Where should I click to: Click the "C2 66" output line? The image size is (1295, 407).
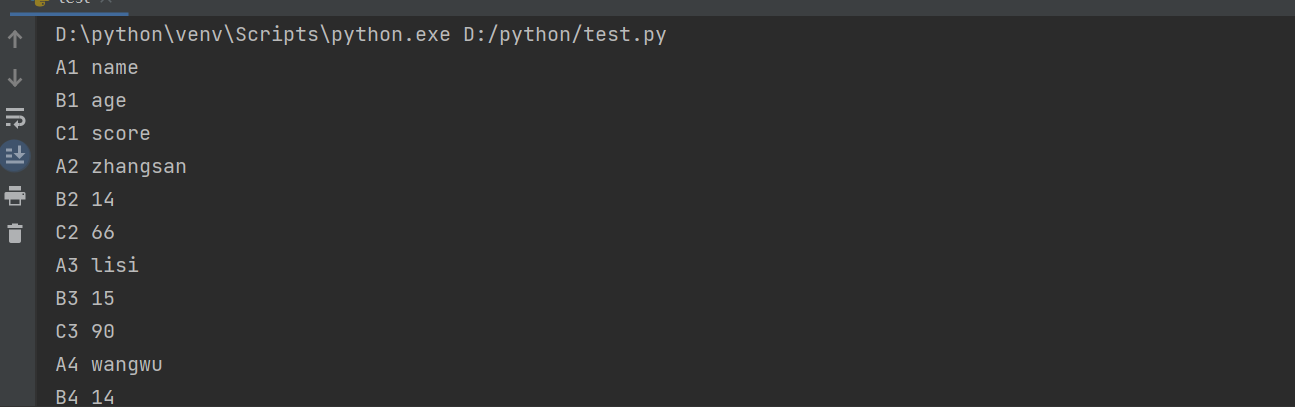point(85,233)
